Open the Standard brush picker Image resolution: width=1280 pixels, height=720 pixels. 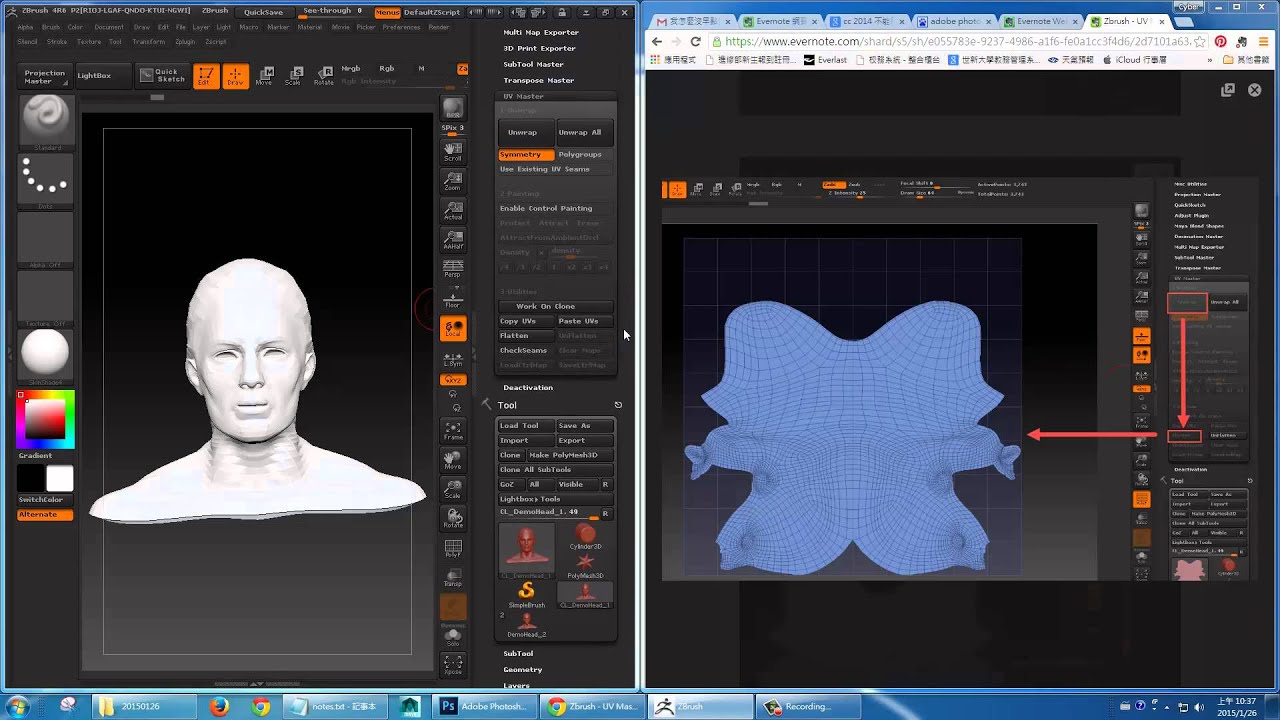46,123
